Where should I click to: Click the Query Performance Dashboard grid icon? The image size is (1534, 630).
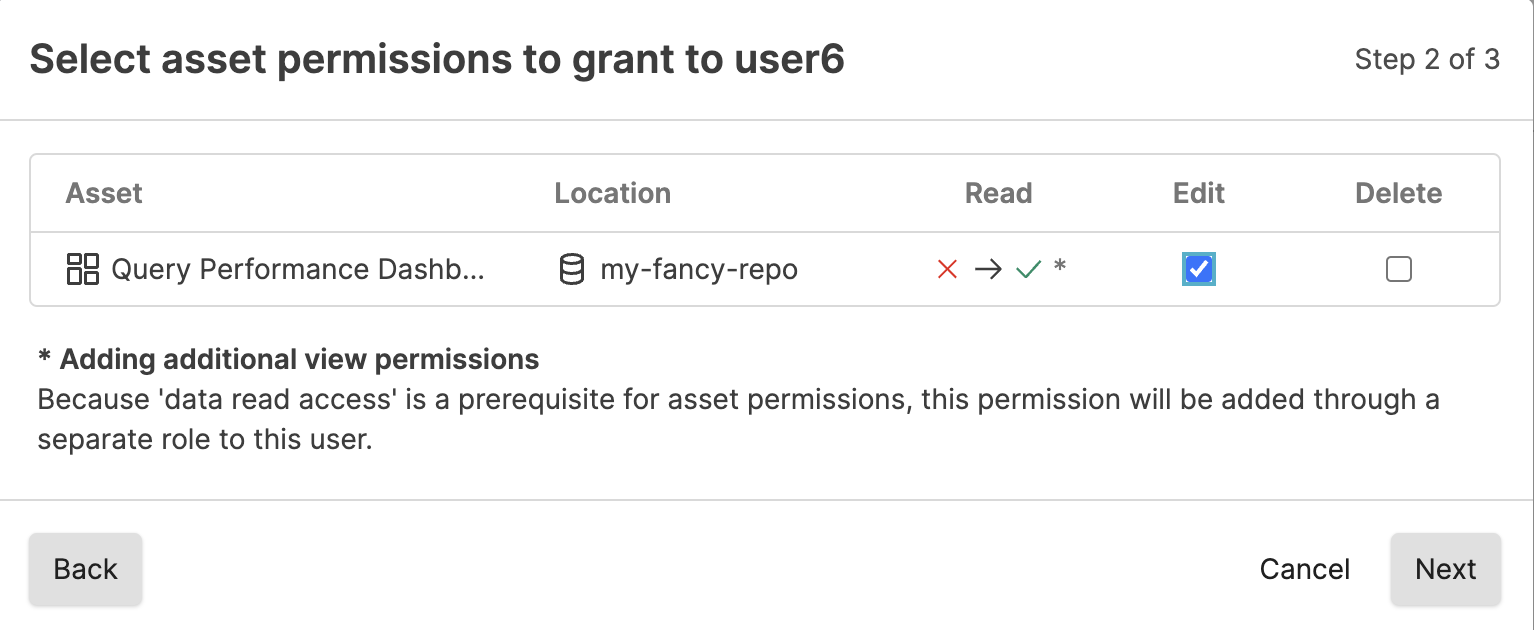82,268
